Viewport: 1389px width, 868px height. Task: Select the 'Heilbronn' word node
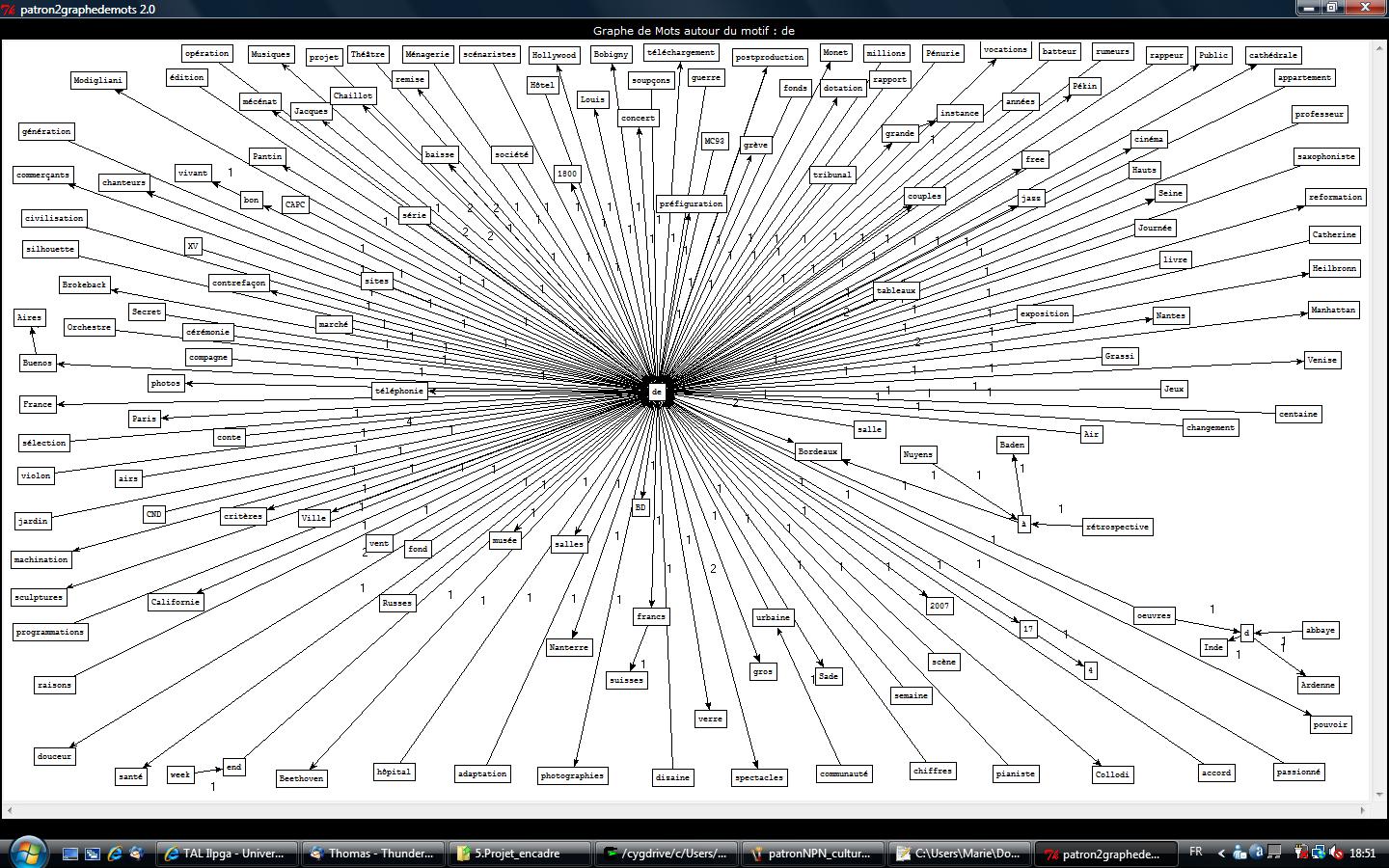1334,268
